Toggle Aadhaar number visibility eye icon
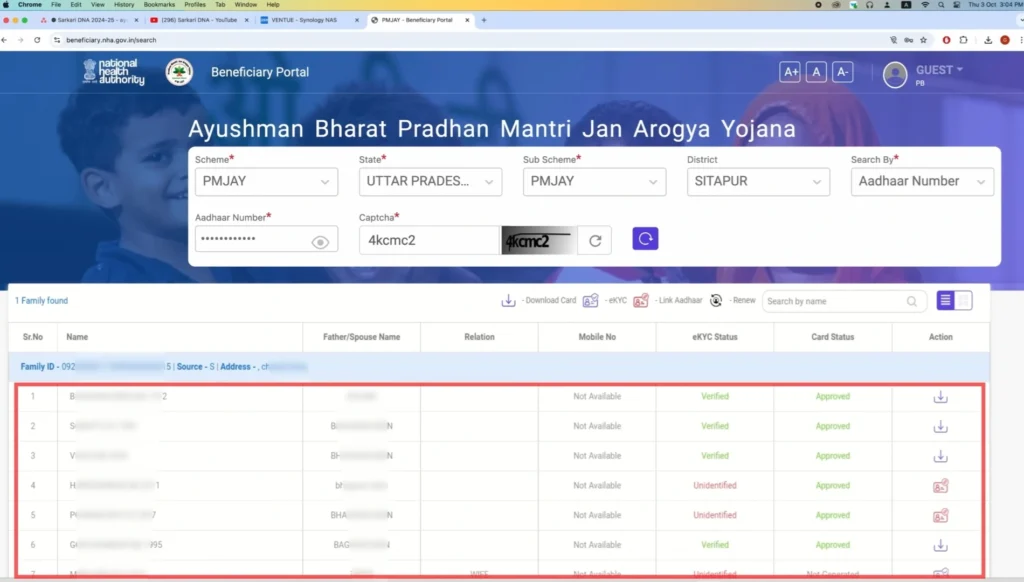The height and width of the screenshot is (582, 1024). click(320, 242)
